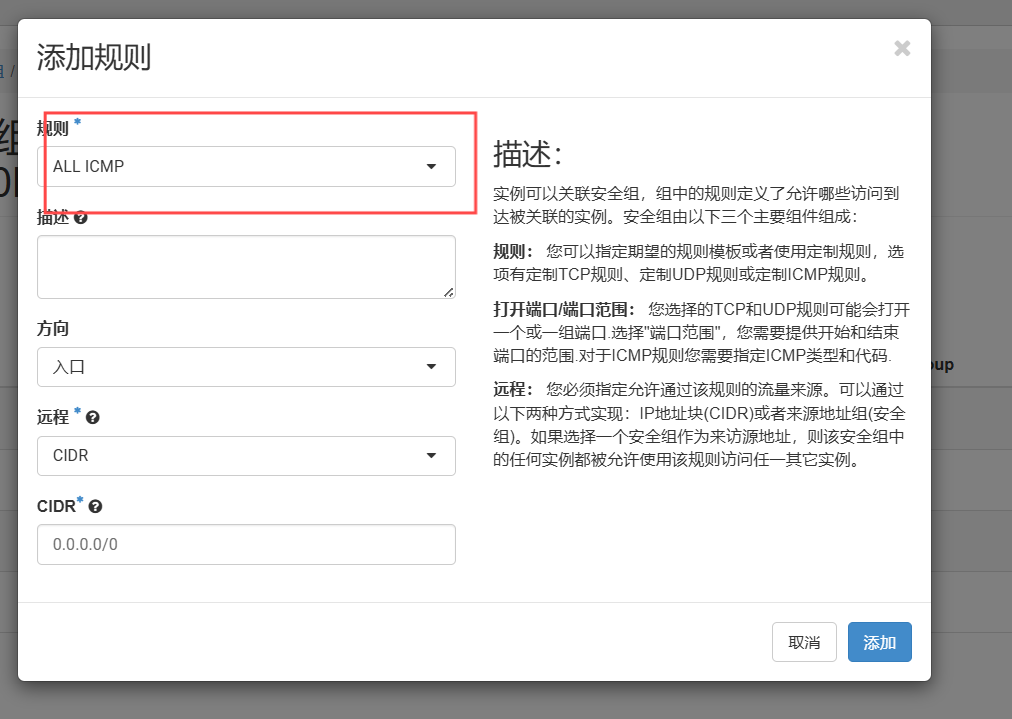Click the 规则 field label above dropdown
Image resolution: width=1012 pixels, height=719 pixels.
(x=53, y=128)
